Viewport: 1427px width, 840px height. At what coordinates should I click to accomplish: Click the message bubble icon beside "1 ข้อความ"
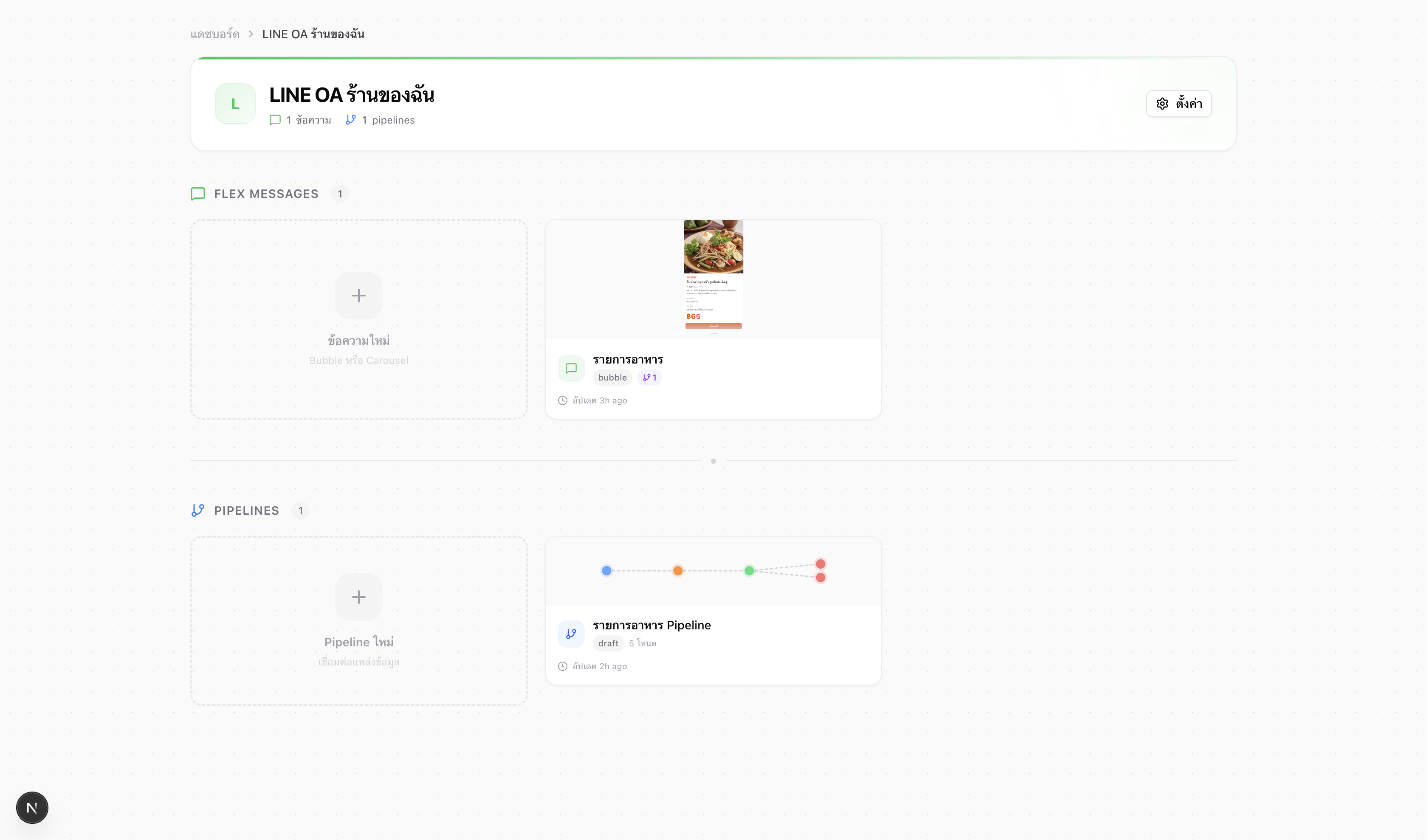(275, 119)
